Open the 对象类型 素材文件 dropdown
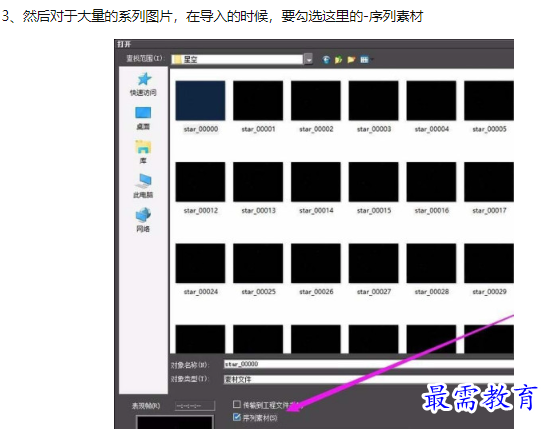 [x=368, y=379]
